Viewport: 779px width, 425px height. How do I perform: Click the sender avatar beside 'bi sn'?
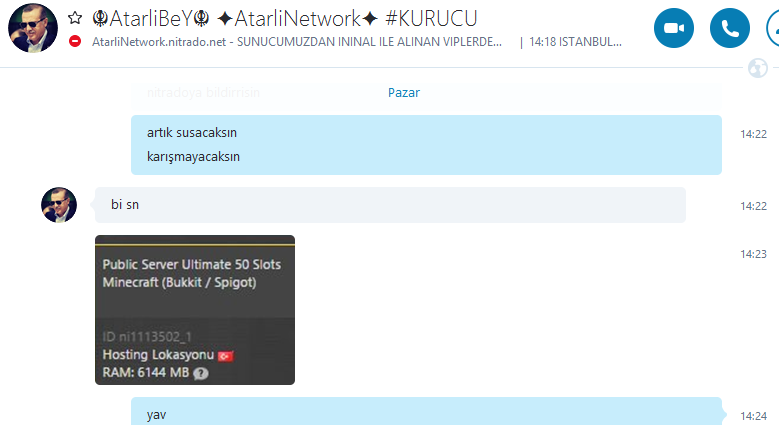(x=59, y=205)
